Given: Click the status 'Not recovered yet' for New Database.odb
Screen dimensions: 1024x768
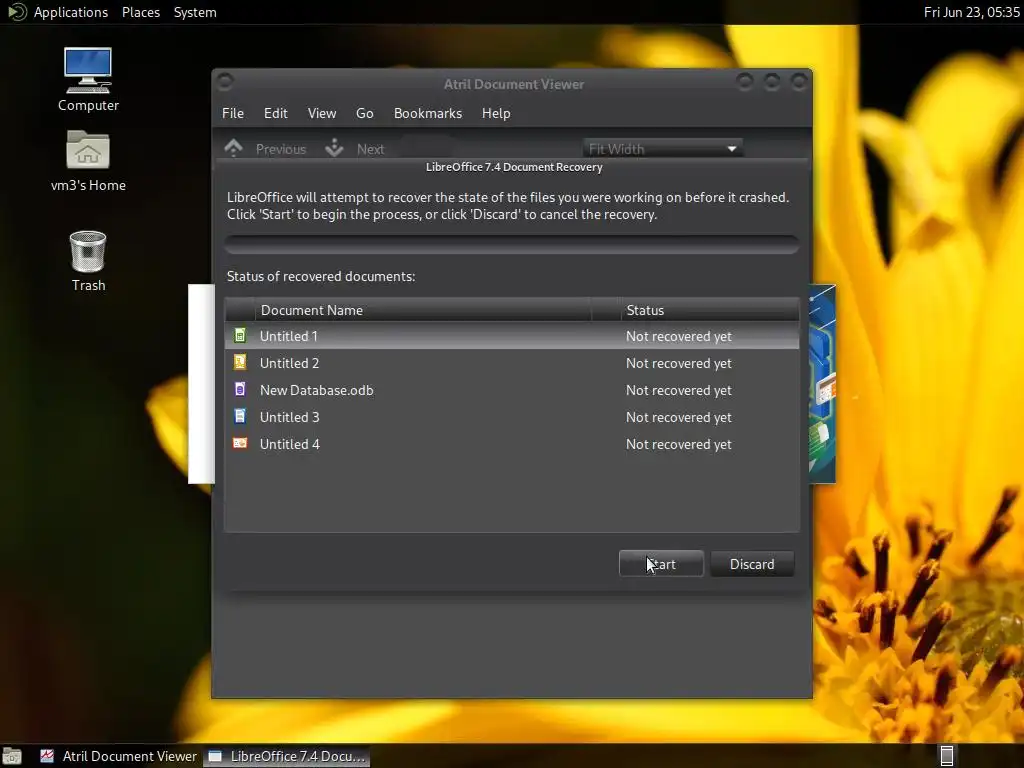Looking at the screenshot, I should pos(679,390).
